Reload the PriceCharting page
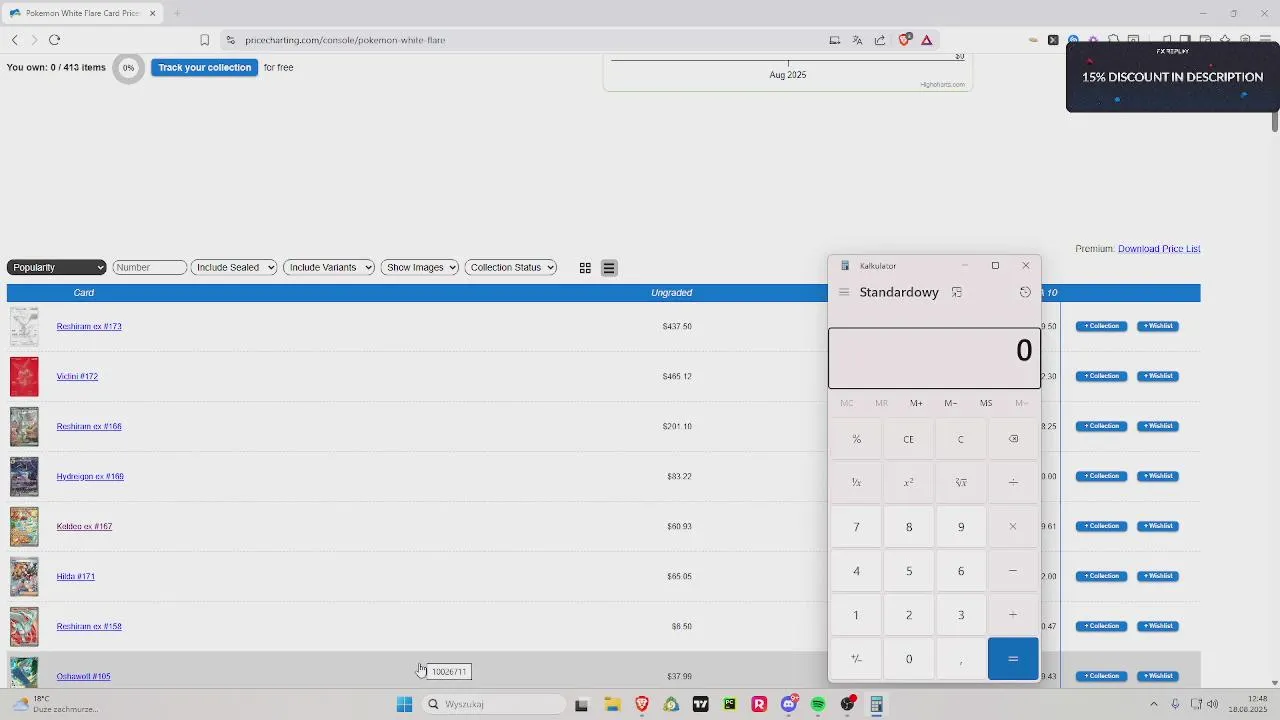The image size is (1280, 720). 54,40
